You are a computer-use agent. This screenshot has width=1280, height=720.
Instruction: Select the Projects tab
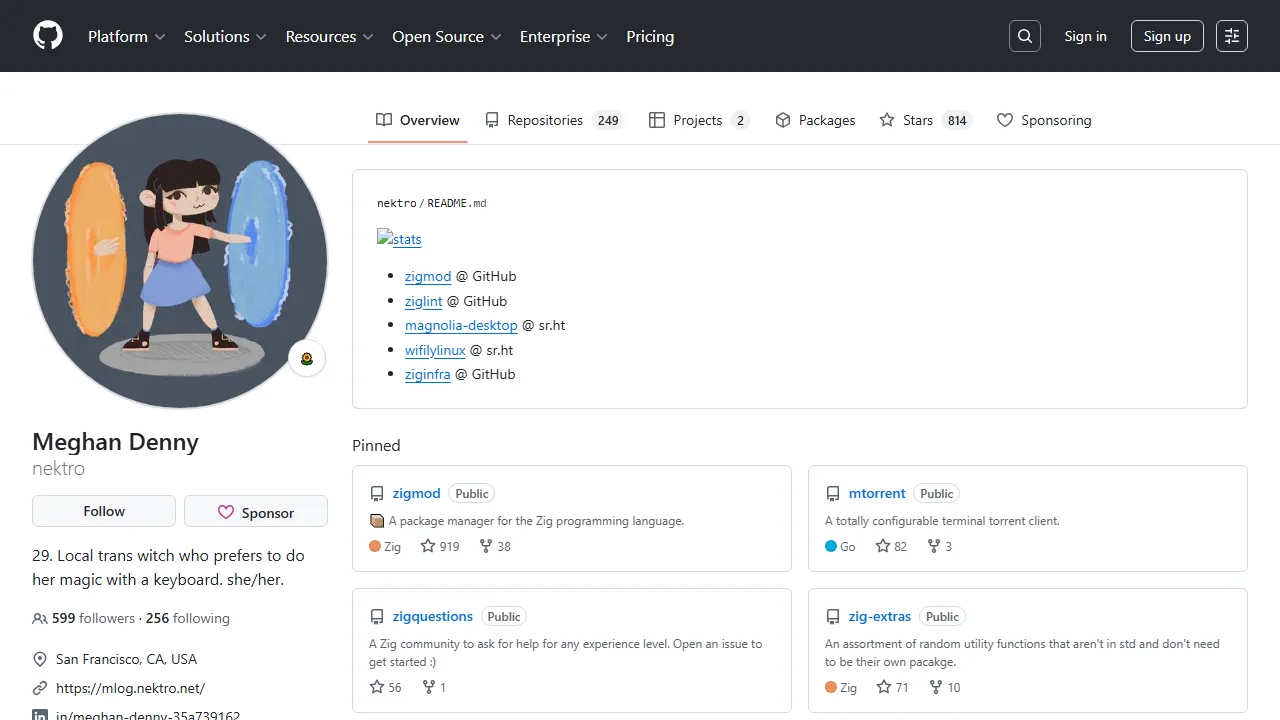pos(697,119)
